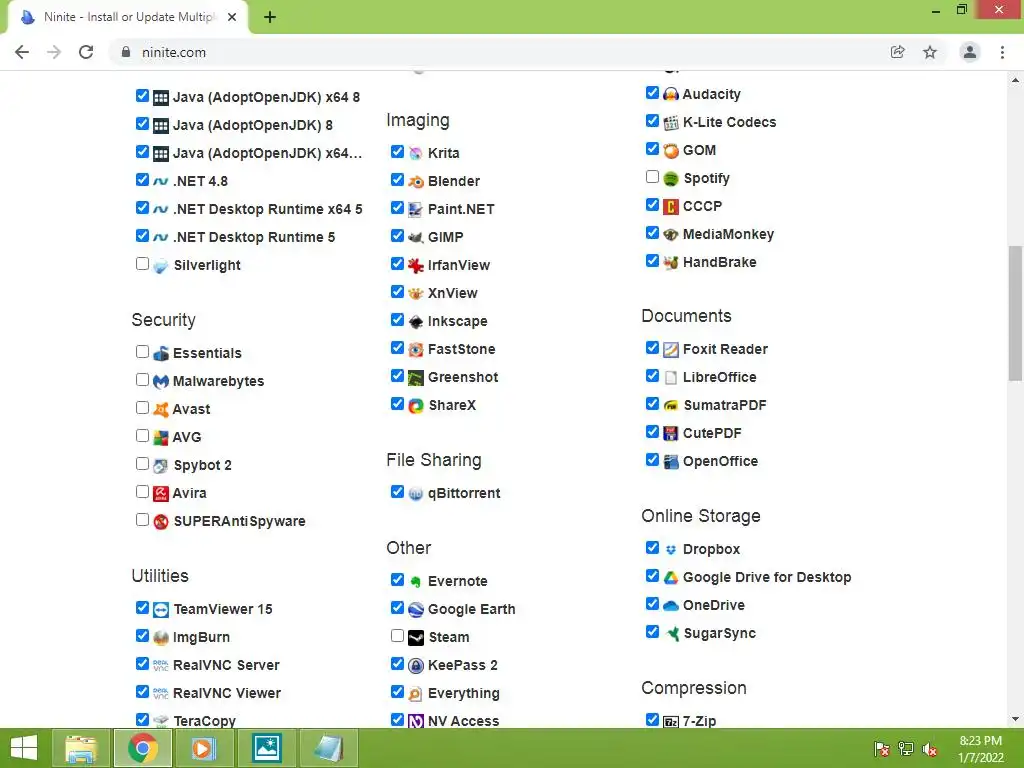1024x768 pixels.
Task: Click the Malwarebytes icon
Action: pyautogui.click(x=161, y=381)
